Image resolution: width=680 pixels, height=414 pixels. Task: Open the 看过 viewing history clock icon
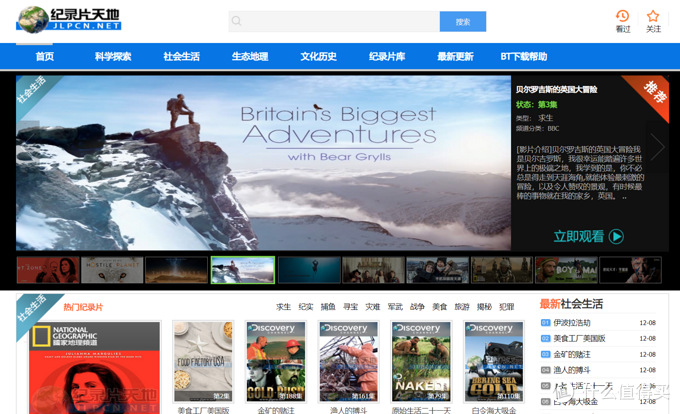623,16
